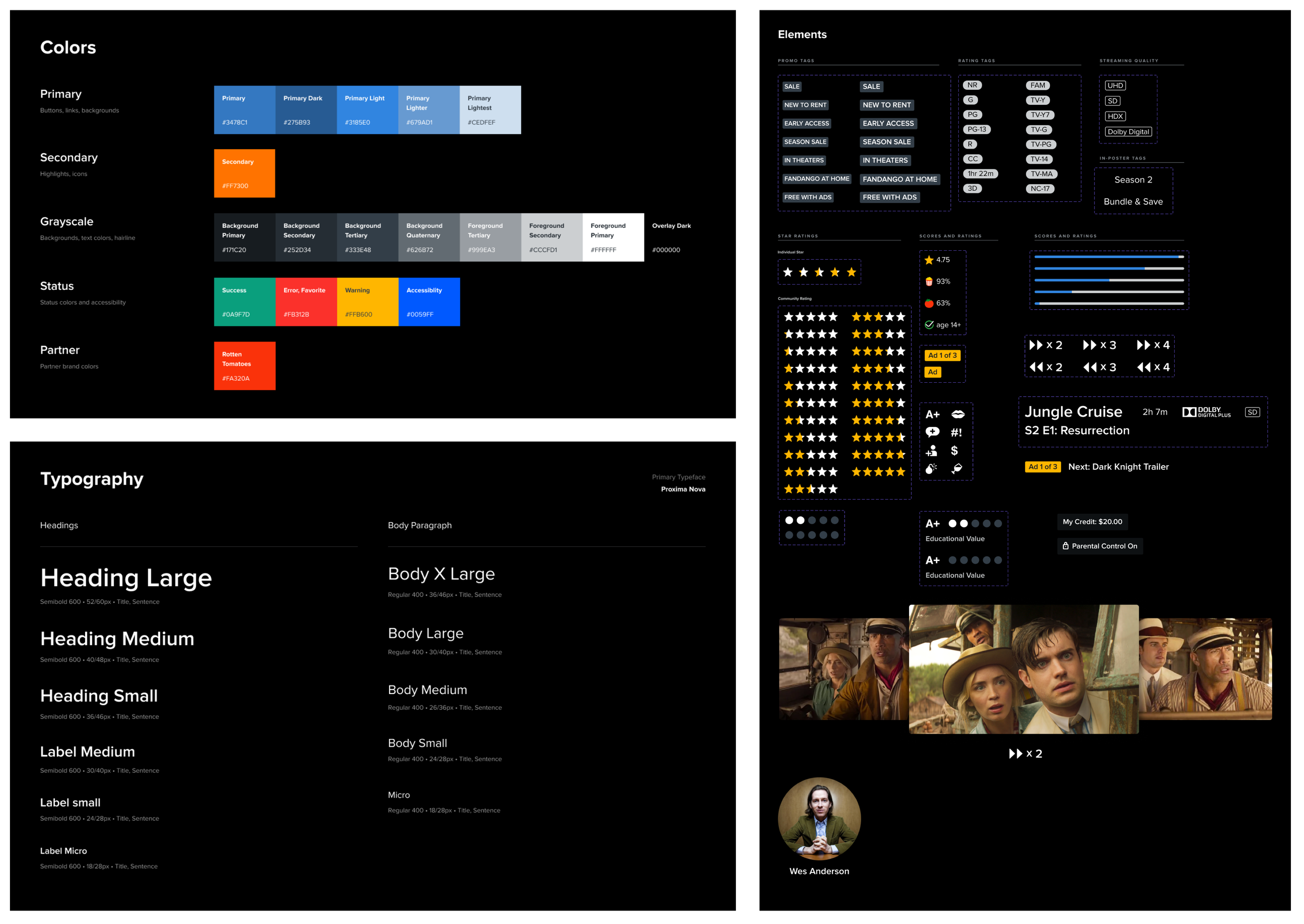
Task: Click the UHD streaming quality tag
Action: (1115, 86)
